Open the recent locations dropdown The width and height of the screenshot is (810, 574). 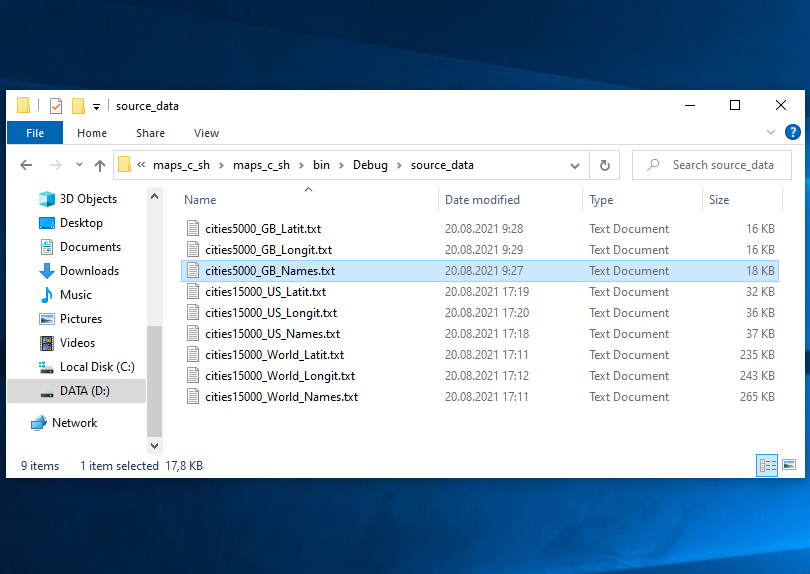(x=79, y=165)
